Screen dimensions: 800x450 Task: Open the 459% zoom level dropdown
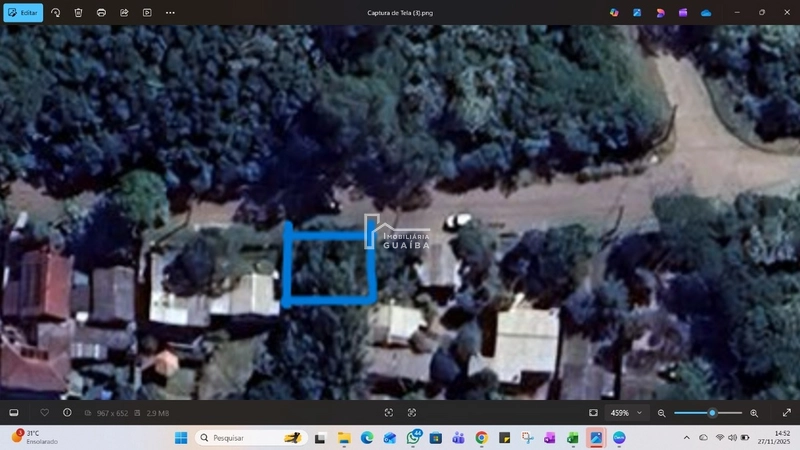626,413
